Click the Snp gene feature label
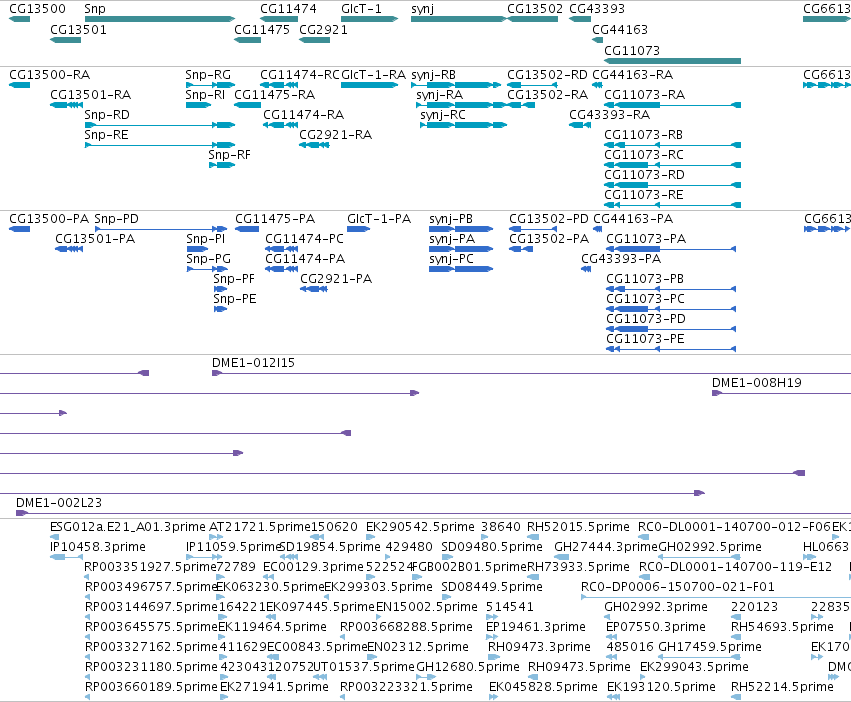Image resolution: width=851 pixels, height=702 pixels. point(95,9)
